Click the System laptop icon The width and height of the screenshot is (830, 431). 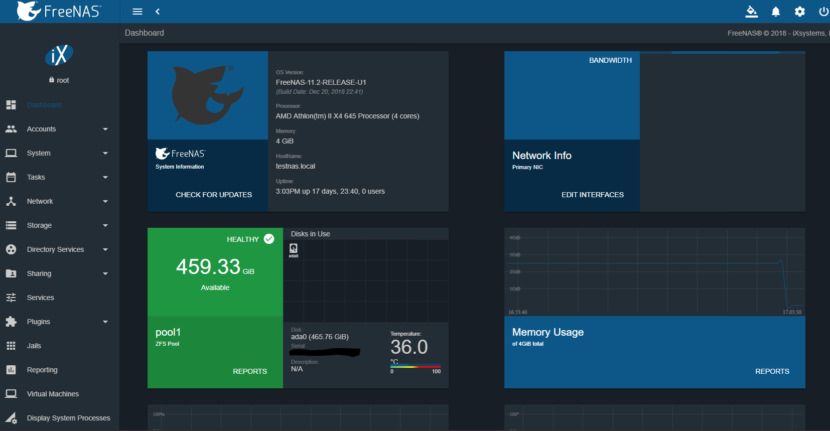[11, 153]
